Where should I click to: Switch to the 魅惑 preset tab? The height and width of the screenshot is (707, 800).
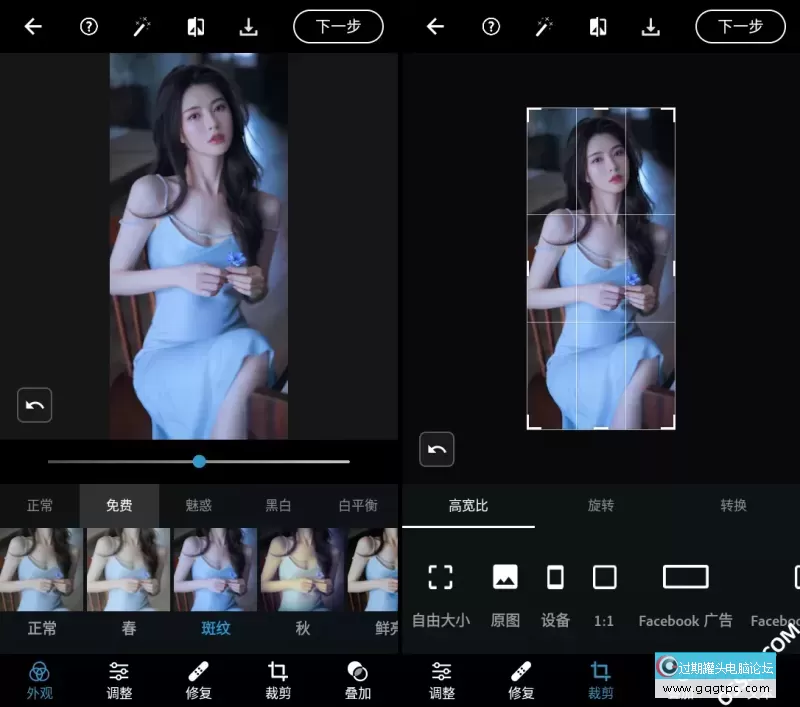coord(198,505)
